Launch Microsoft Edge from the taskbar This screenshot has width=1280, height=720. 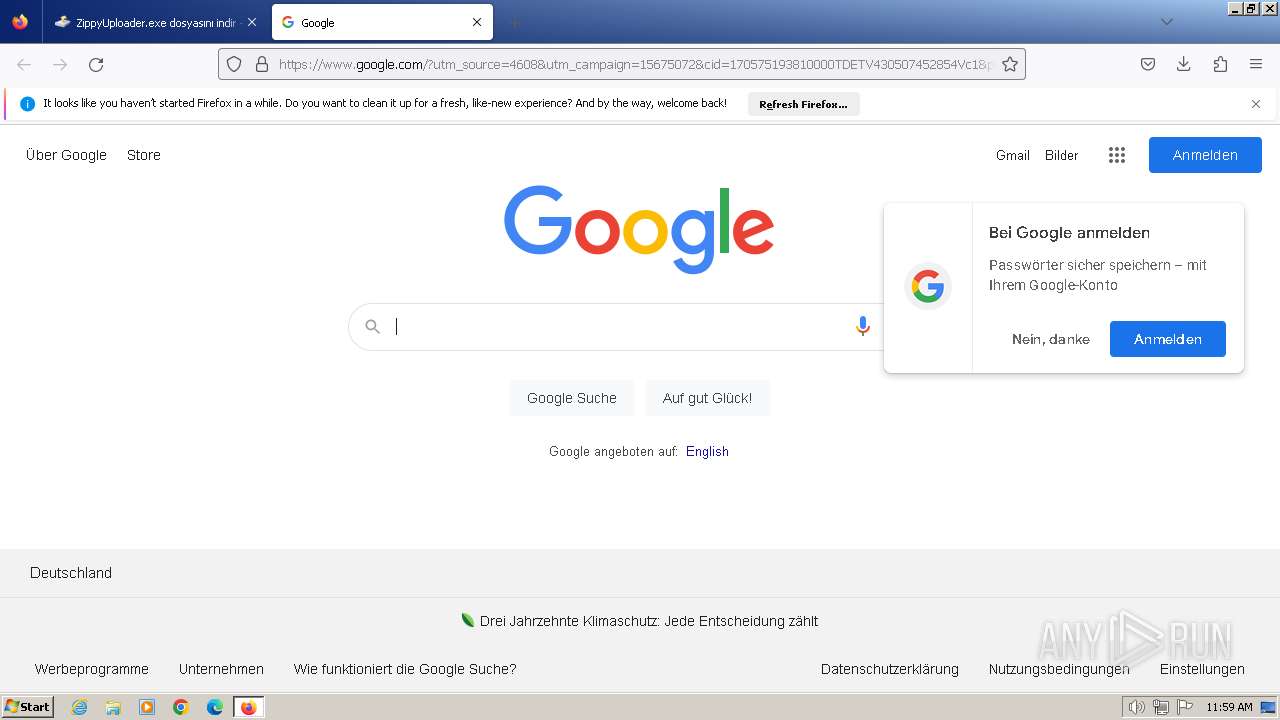215,707
